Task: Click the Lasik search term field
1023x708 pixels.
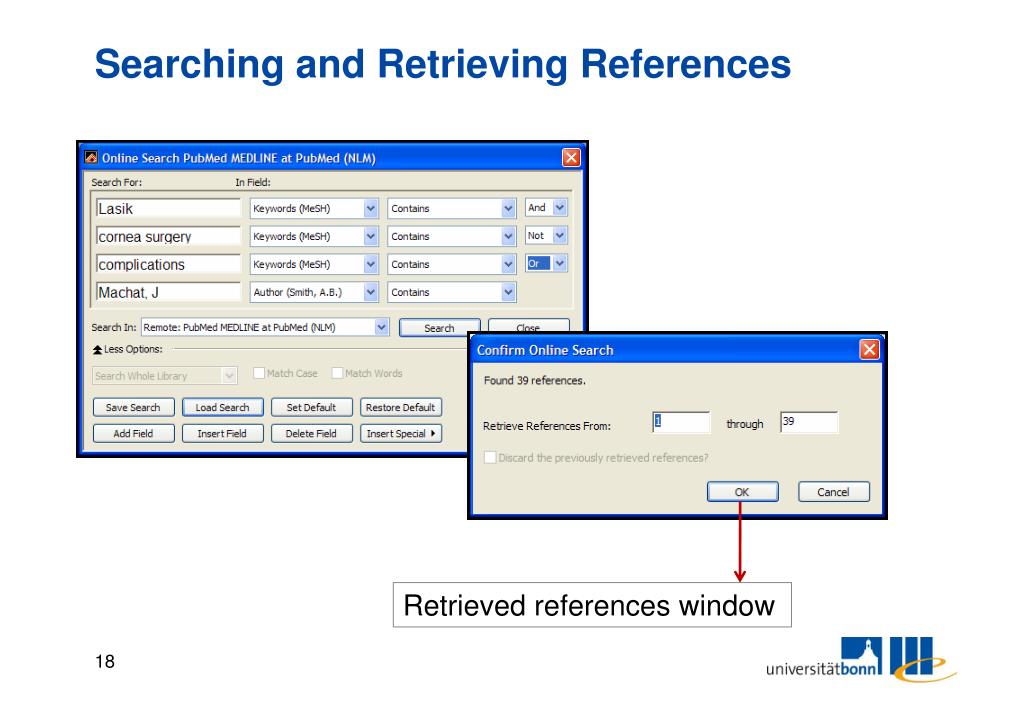Action: click(168, 209)
